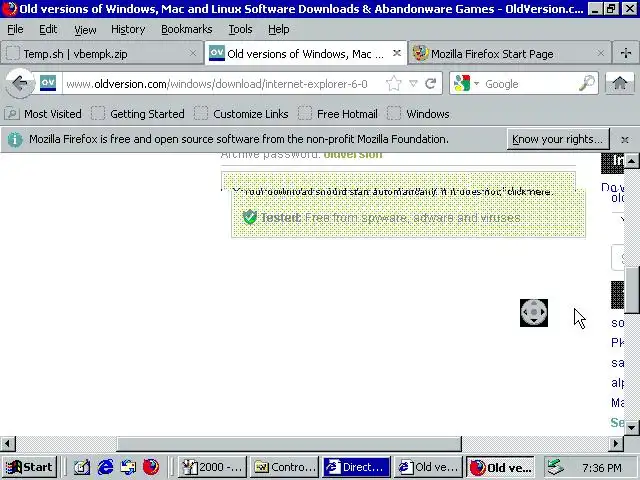
Task: Open the URL history dropdown arrow
Action: tap(413, 84)
